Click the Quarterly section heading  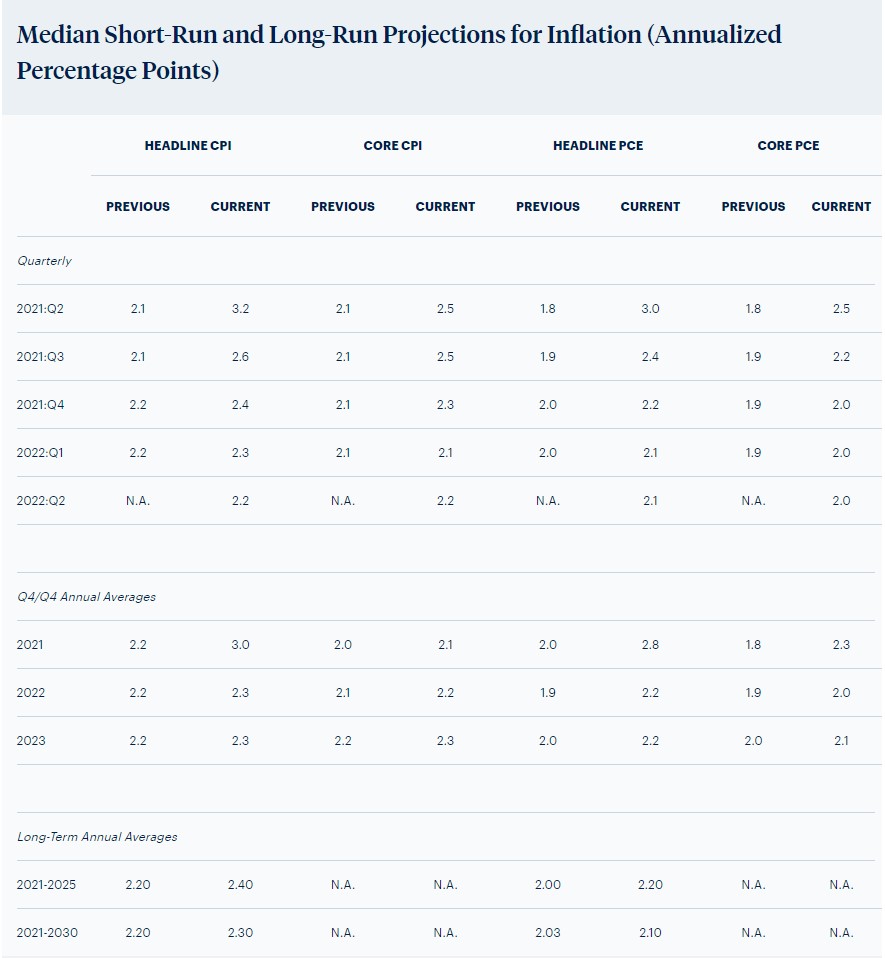tap(44, 261)
